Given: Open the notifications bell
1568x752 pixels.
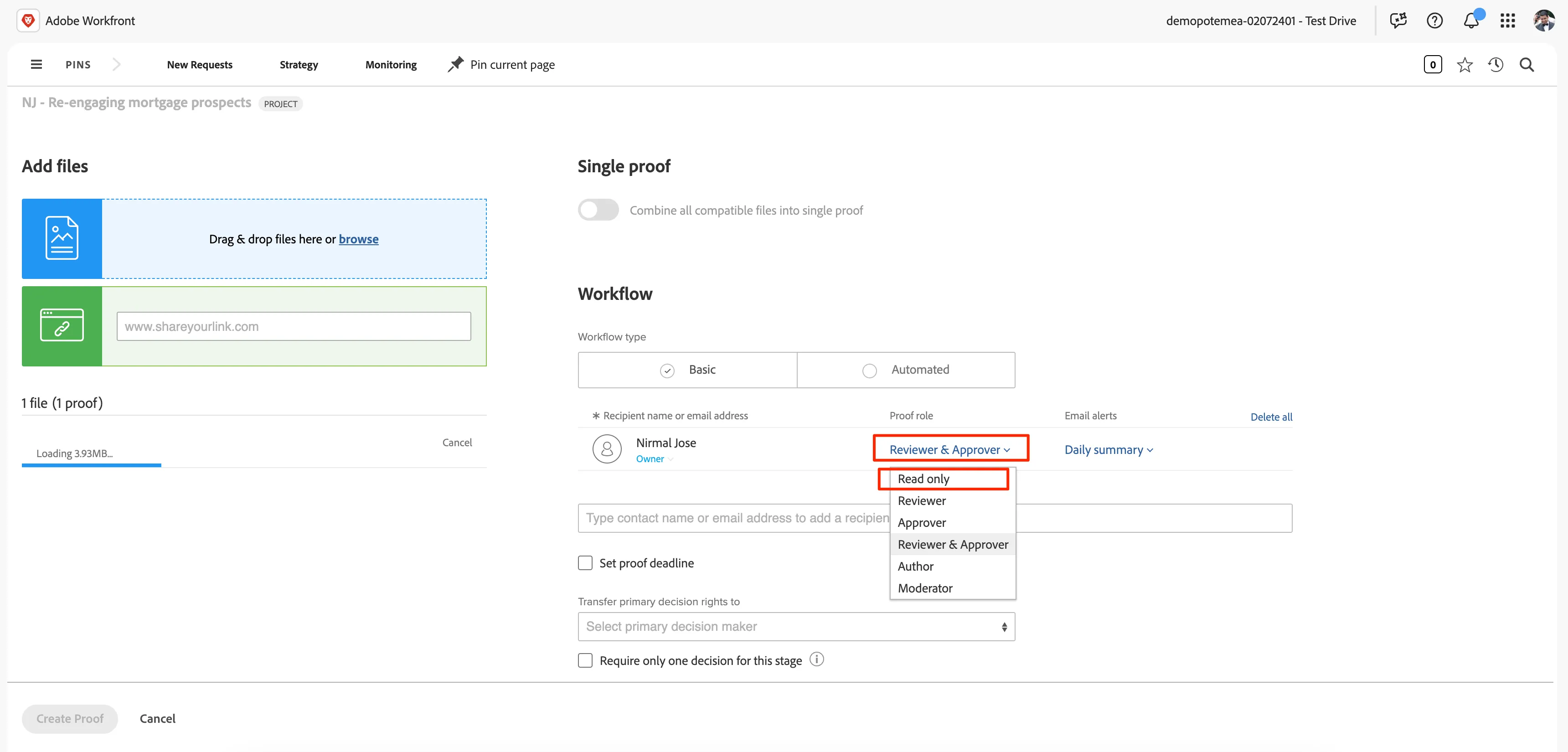Looking at the screenshot, I should tap(1472, 21).
